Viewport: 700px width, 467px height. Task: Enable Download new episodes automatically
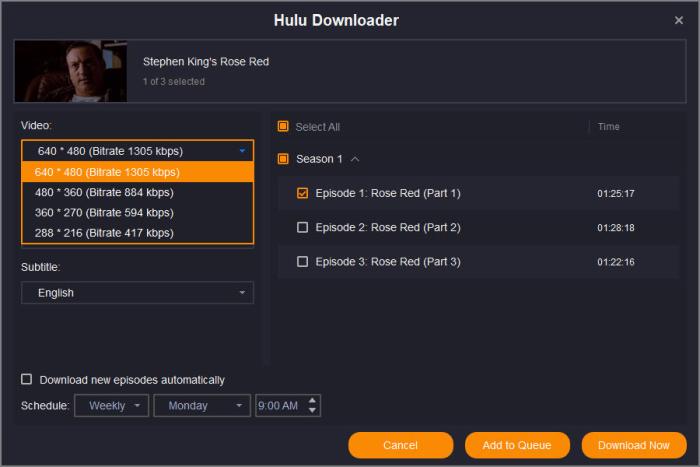click(x=26, y=379)
